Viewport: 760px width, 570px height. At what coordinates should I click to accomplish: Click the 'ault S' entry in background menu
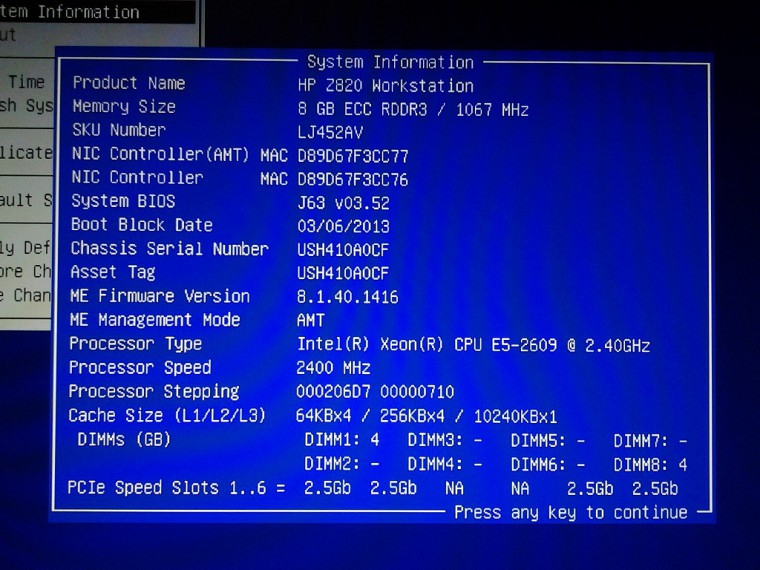pyautogui.click(x=26, y=200)
